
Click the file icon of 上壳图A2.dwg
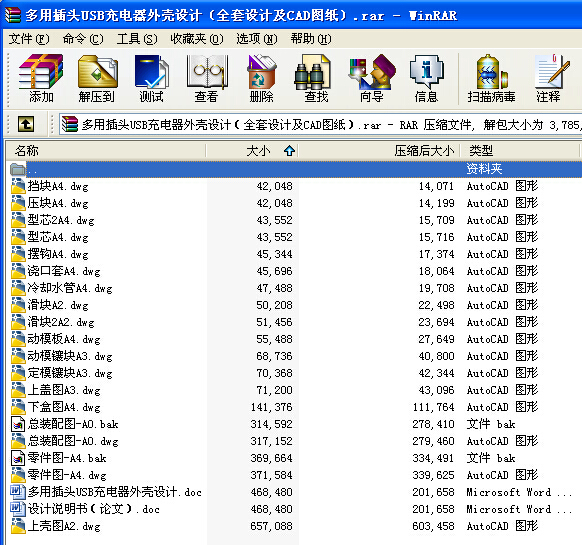pos(18,526)
